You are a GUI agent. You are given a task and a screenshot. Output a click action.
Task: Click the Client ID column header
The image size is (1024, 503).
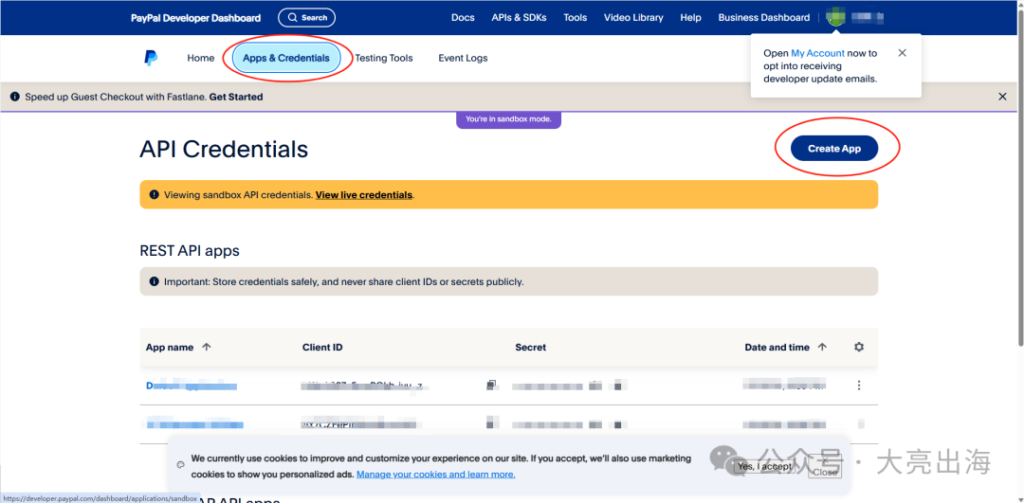[323, 347]
